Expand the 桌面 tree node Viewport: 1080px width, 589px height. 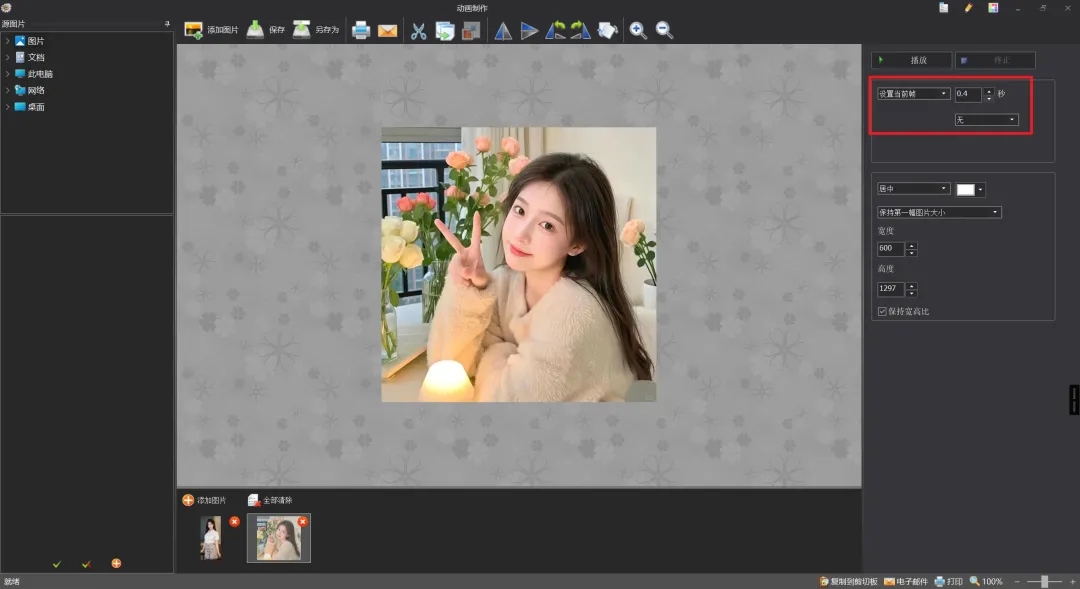(x=7, y=107)
